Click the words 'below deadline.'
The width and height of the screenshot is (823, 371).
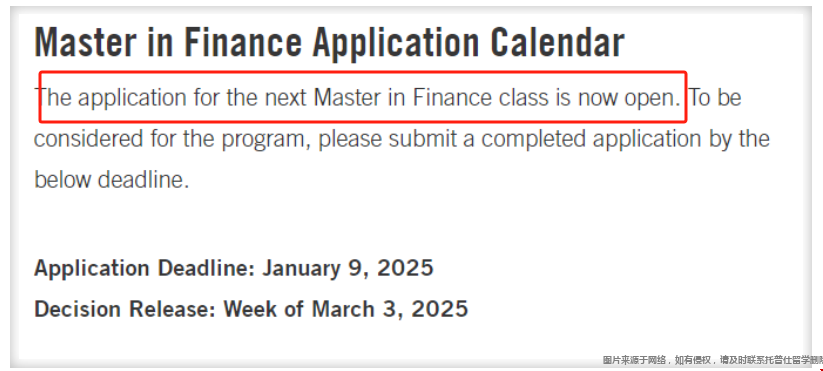click(x=111, y=180)
